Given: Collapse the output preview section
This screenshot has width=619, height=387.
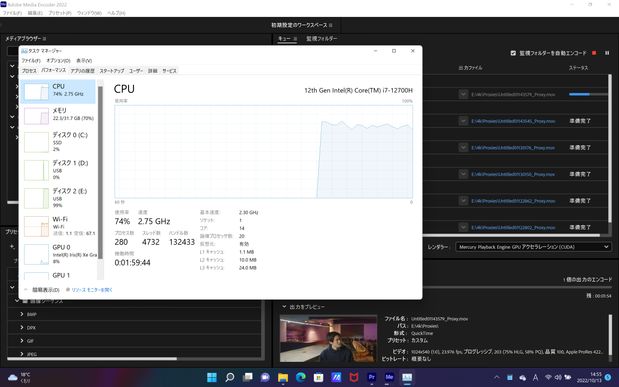Looking at the screenshot, I should [x=284, y=306].
